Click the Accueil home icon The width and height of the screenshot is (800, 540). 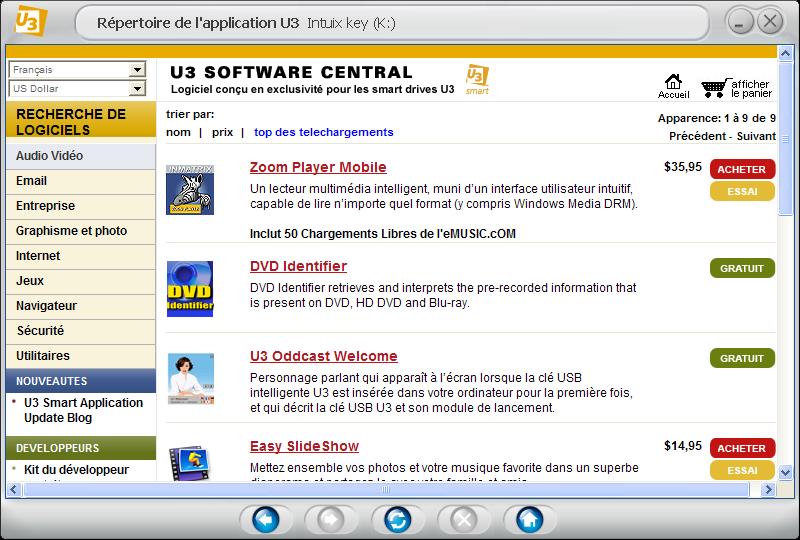coord(673,82)
